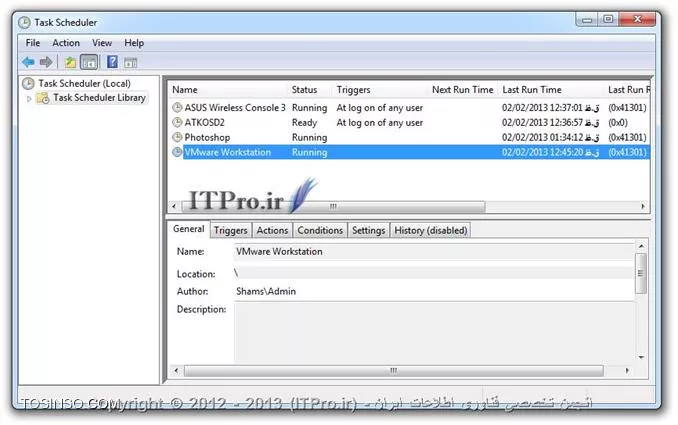Select the Photoshop task row

point(409,137)
